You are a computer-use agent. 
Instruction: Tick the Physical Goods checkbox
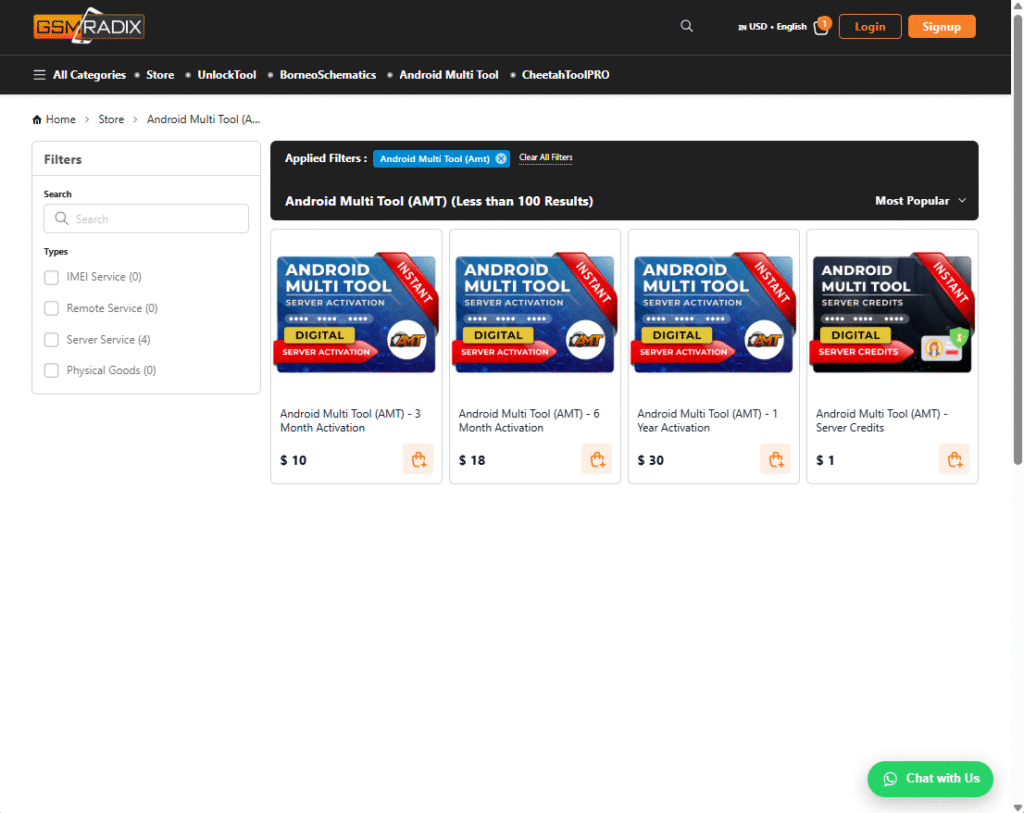[x=52, y=371]
